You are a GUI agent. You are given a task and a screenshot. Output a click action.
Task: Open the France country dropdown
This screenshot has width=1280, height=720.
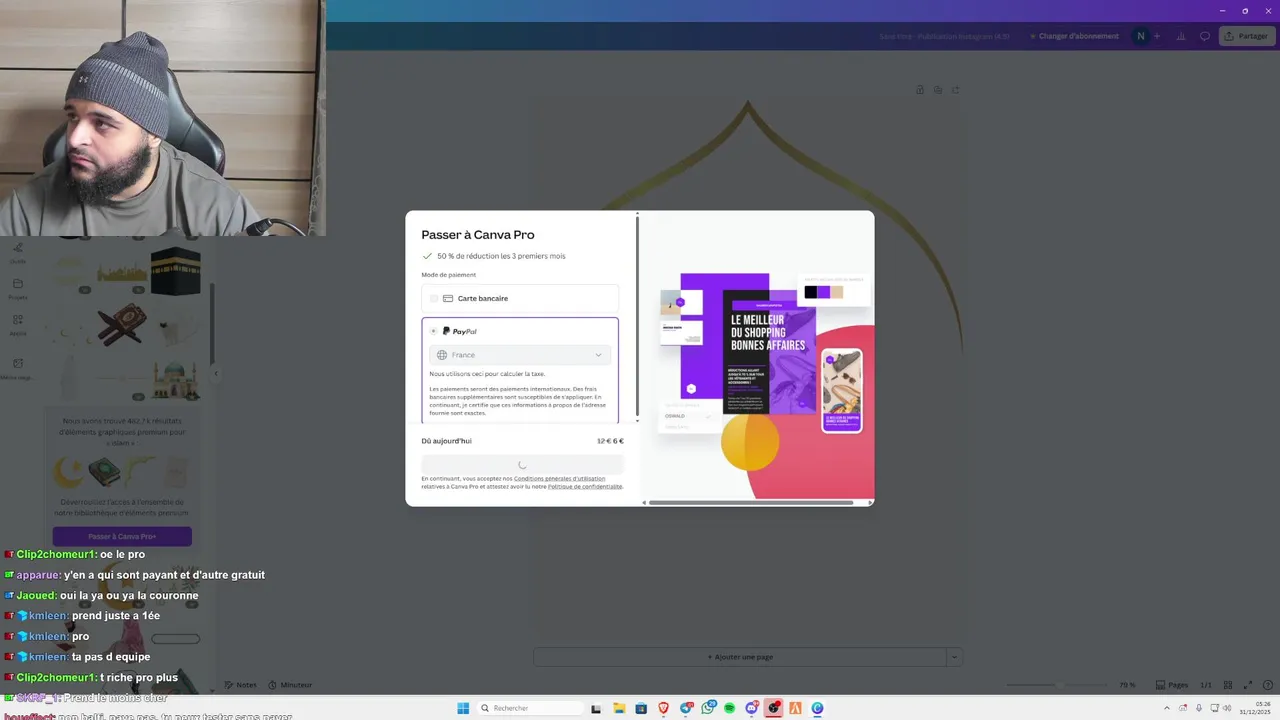pyautogui.click(x=520, y=355)
